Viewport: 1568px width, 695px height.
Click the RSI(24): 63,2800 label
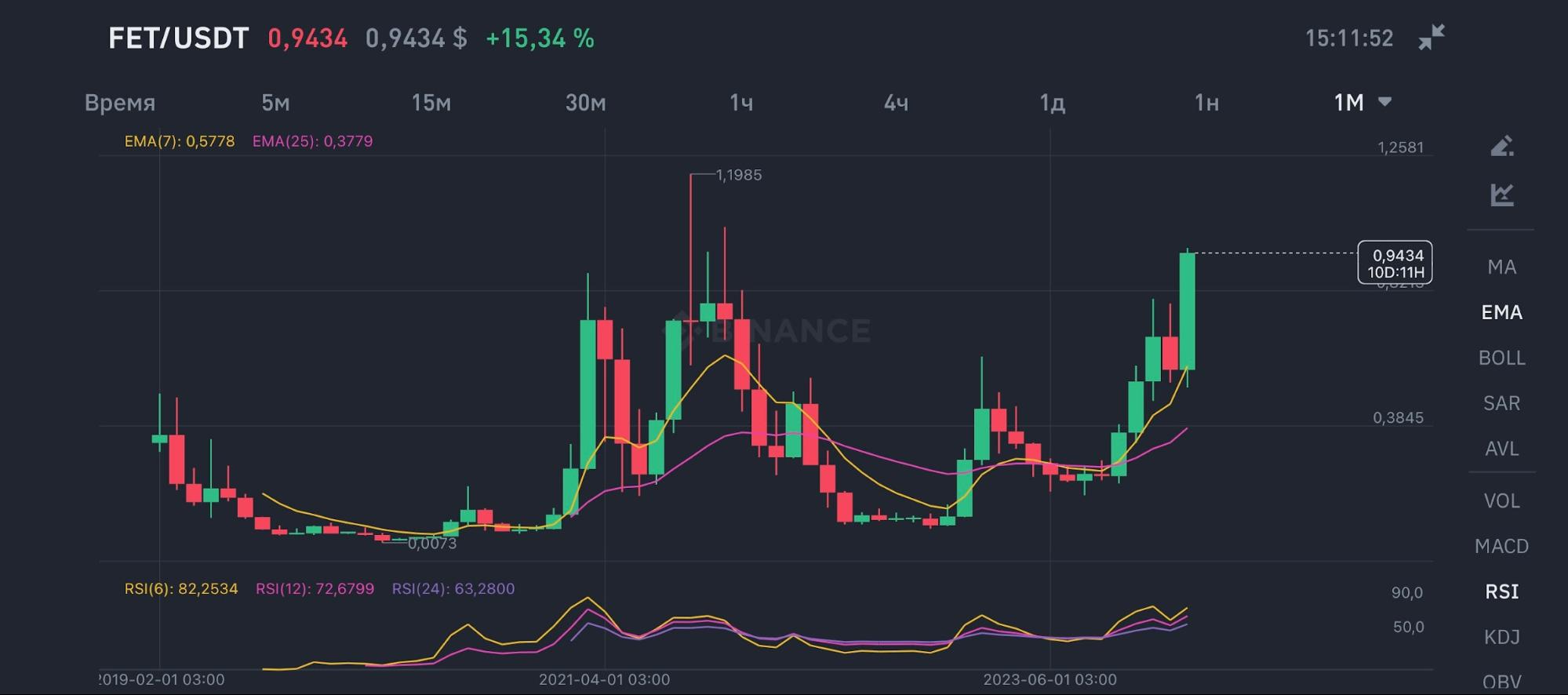click(453, 588)
